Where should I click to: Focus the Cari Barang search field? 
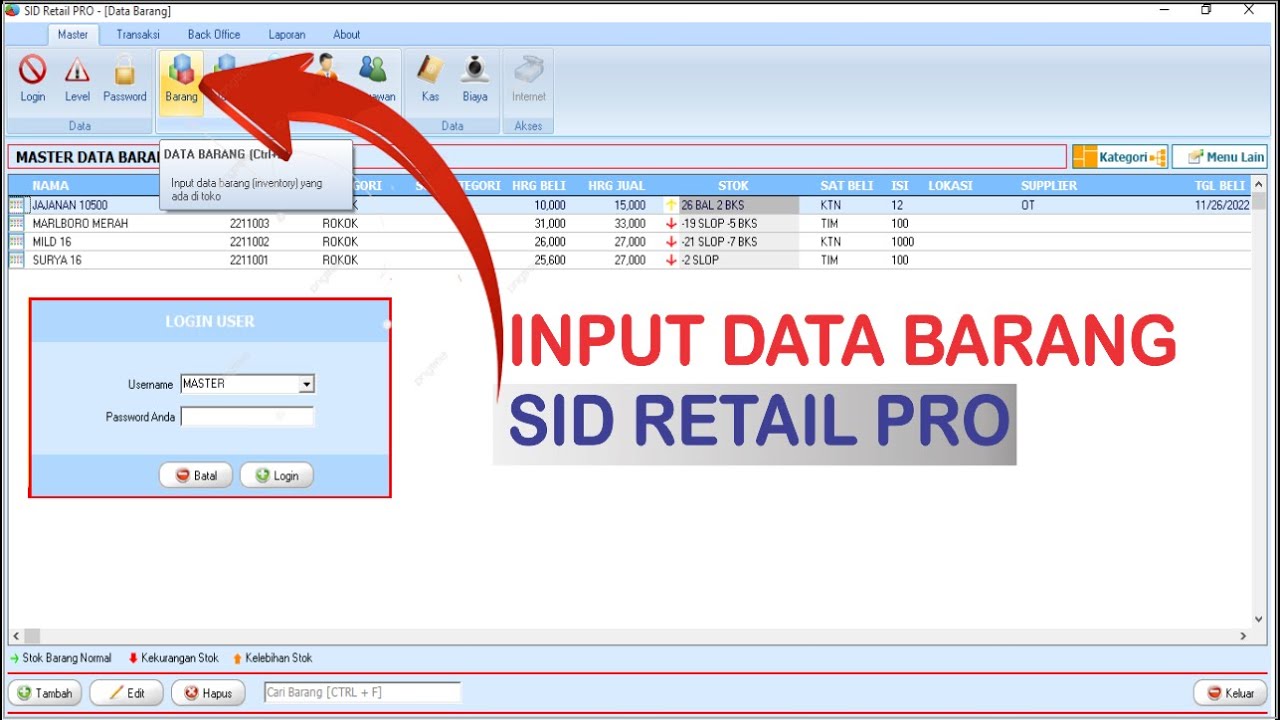tap(362, 692)
